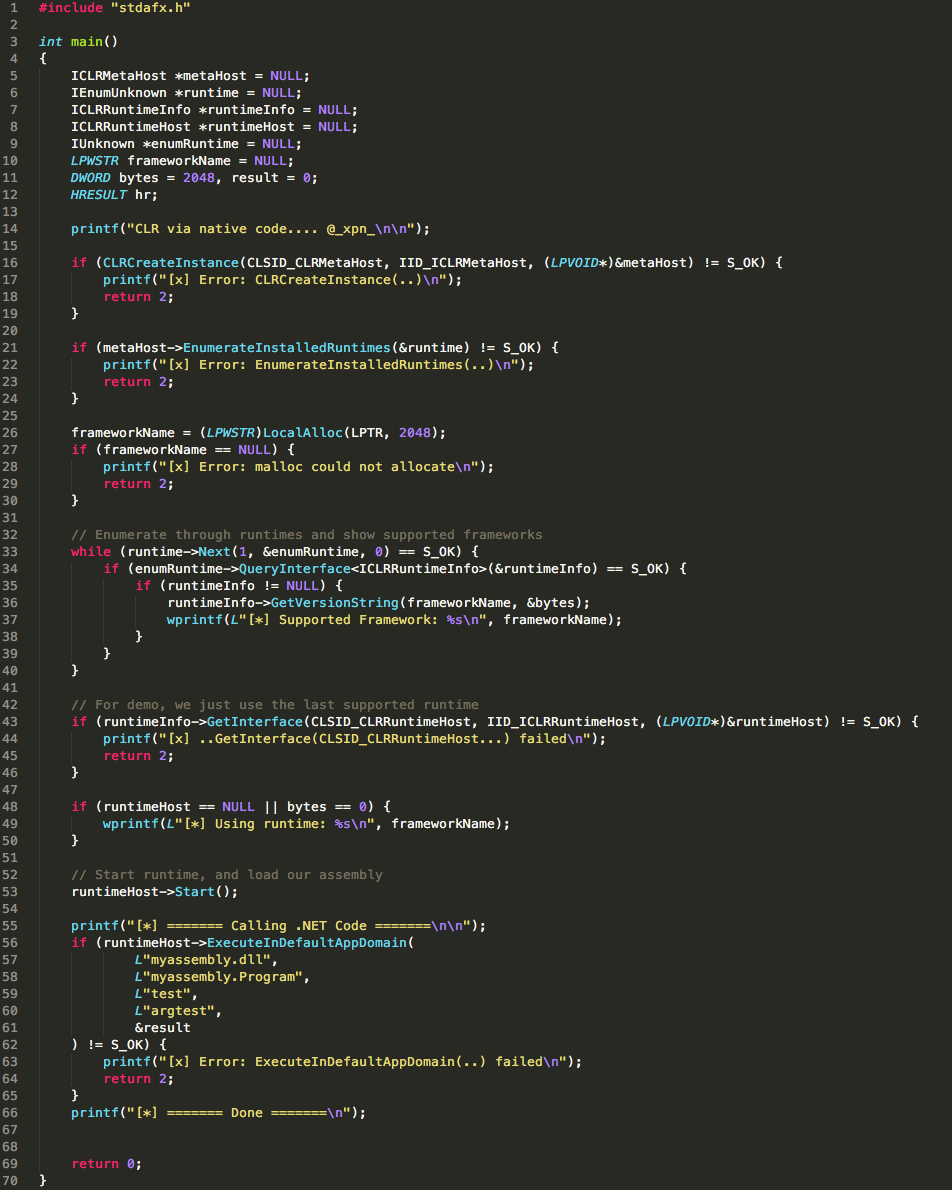Click the "Enumerate through runtimes" comment
Viewport: 952px width, 1190px height.
click(x=307, y=535)
